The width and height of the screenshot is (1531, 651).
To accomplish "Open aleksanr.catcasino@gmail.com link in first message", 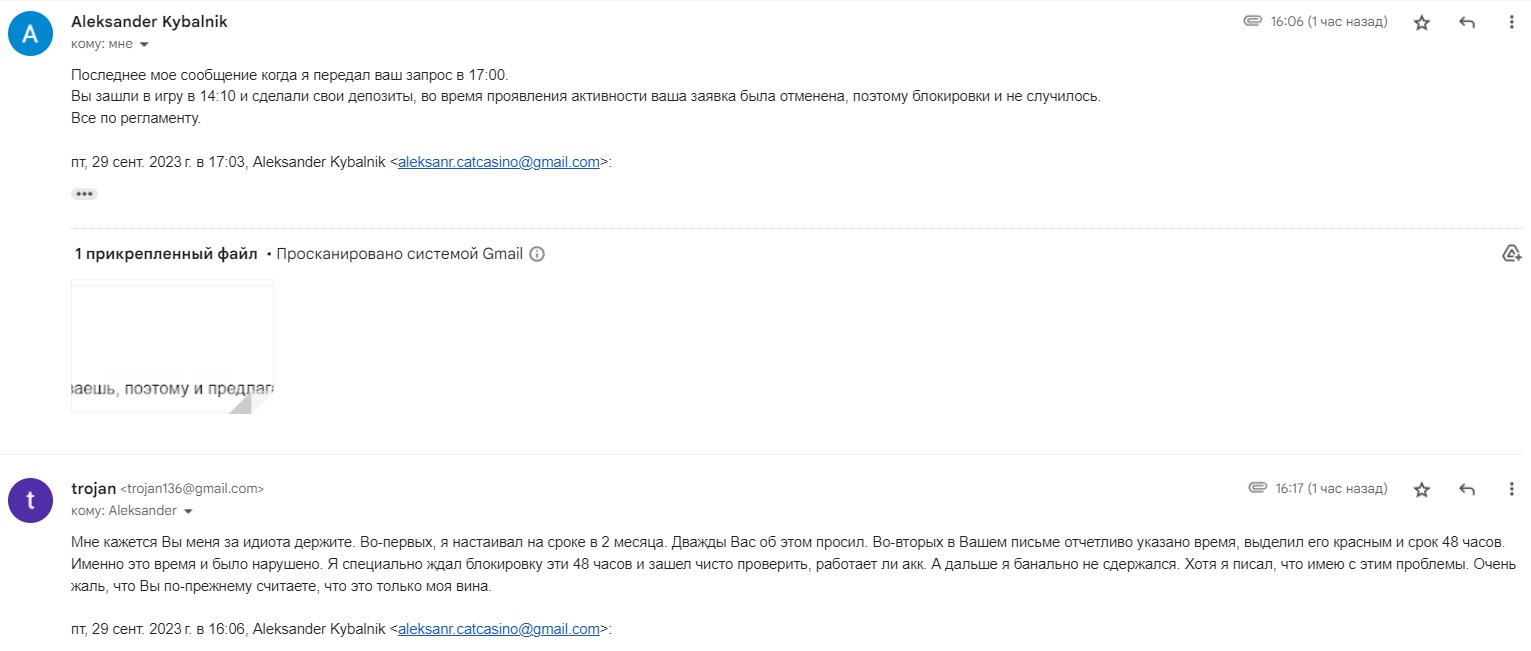I will point(499,162).
